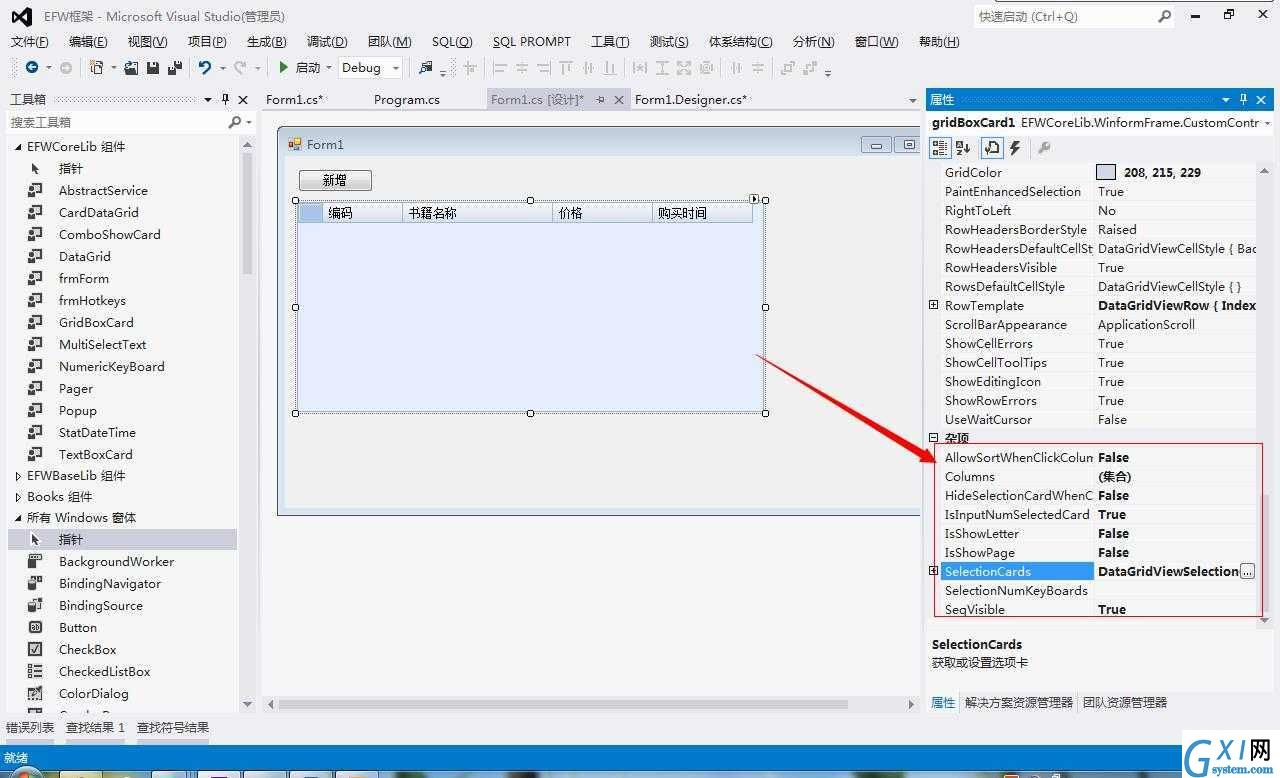Open the Debug configuration dropdown

(396, 68)
